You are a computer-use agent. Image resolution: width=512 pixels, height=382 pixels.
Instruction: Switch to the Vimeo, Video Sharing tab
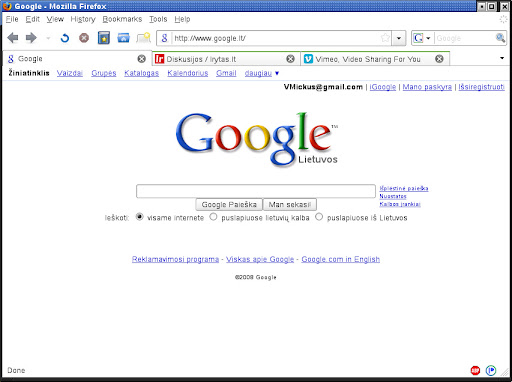(375, 59)
